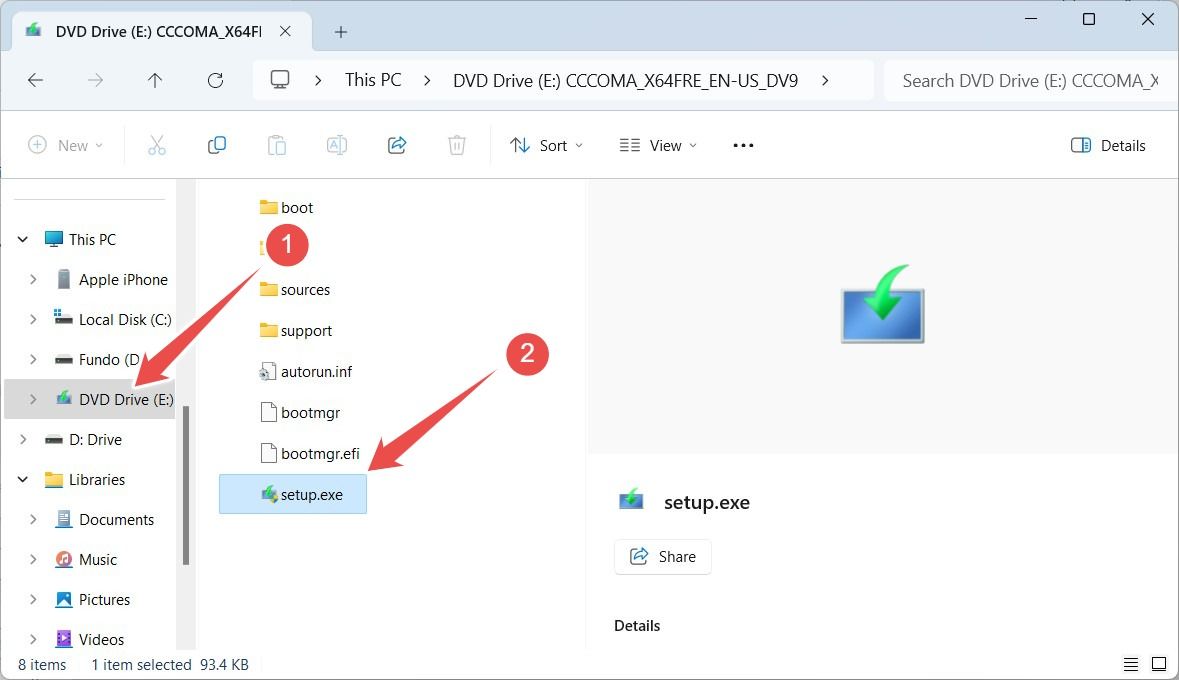
Task: Click inside the search DVD Drive box
Action: pos(1030,80)
